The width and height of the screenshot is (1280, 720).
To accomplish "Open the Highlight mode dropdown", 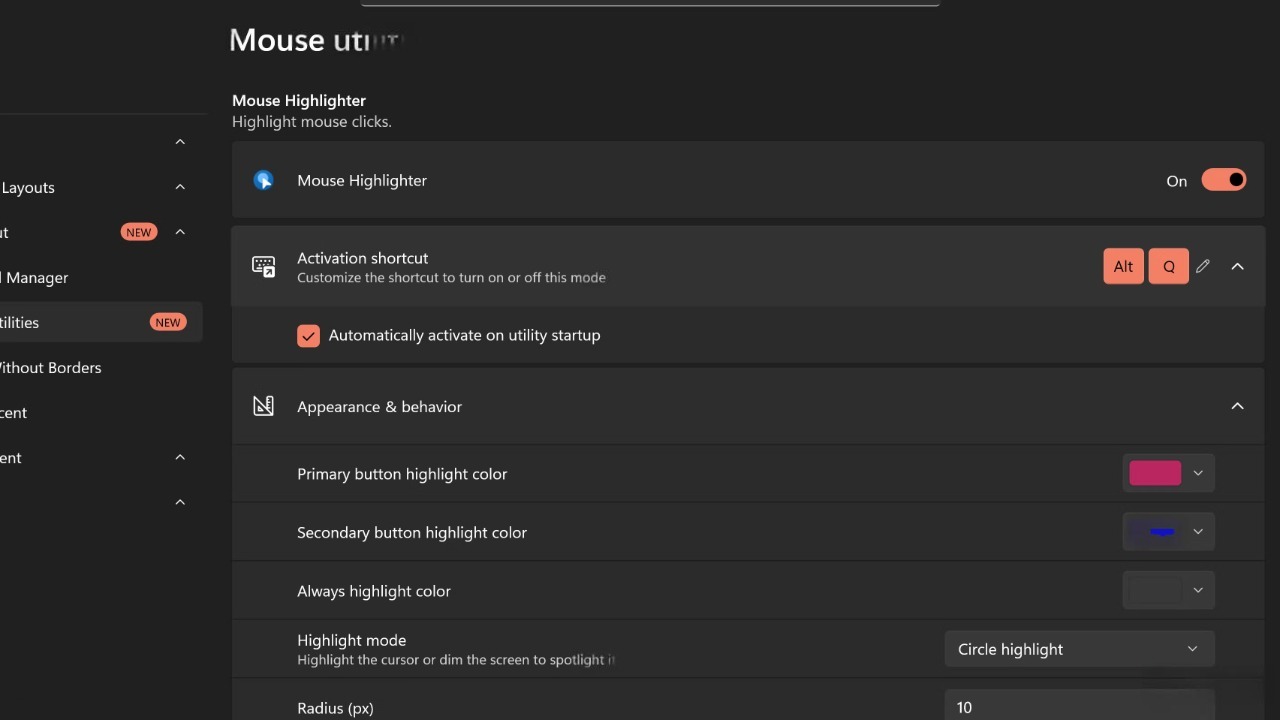I will tap(1079, 649).
